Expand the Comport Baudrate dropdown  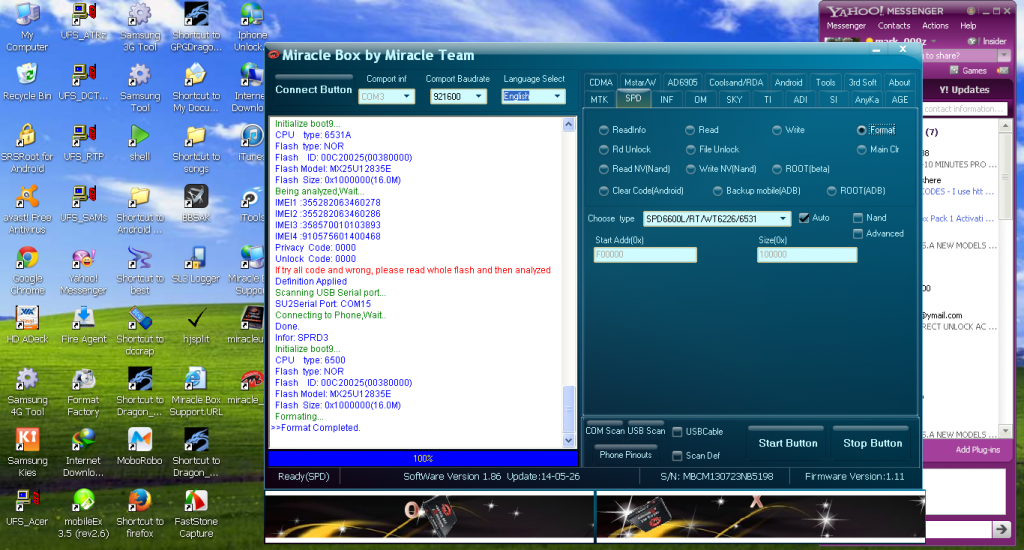tap(478, 97)
